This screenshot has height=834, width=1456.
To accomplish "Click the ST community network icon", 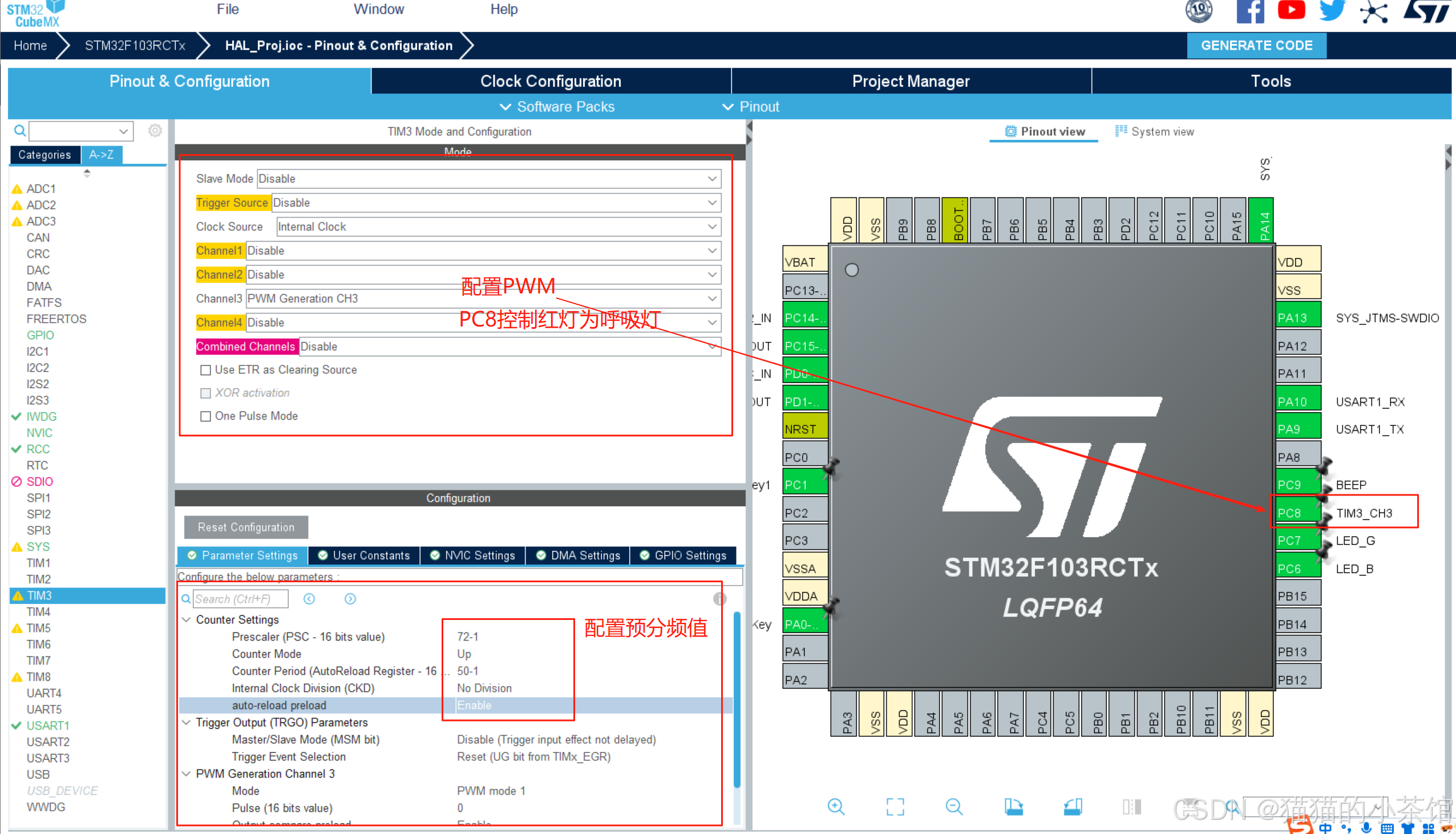I will (1374, 11).
